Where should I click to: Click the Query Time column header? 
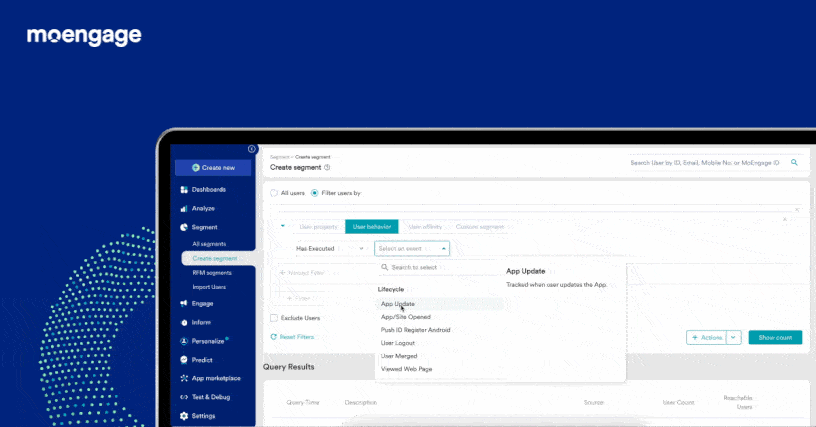(x=303, y=403)
